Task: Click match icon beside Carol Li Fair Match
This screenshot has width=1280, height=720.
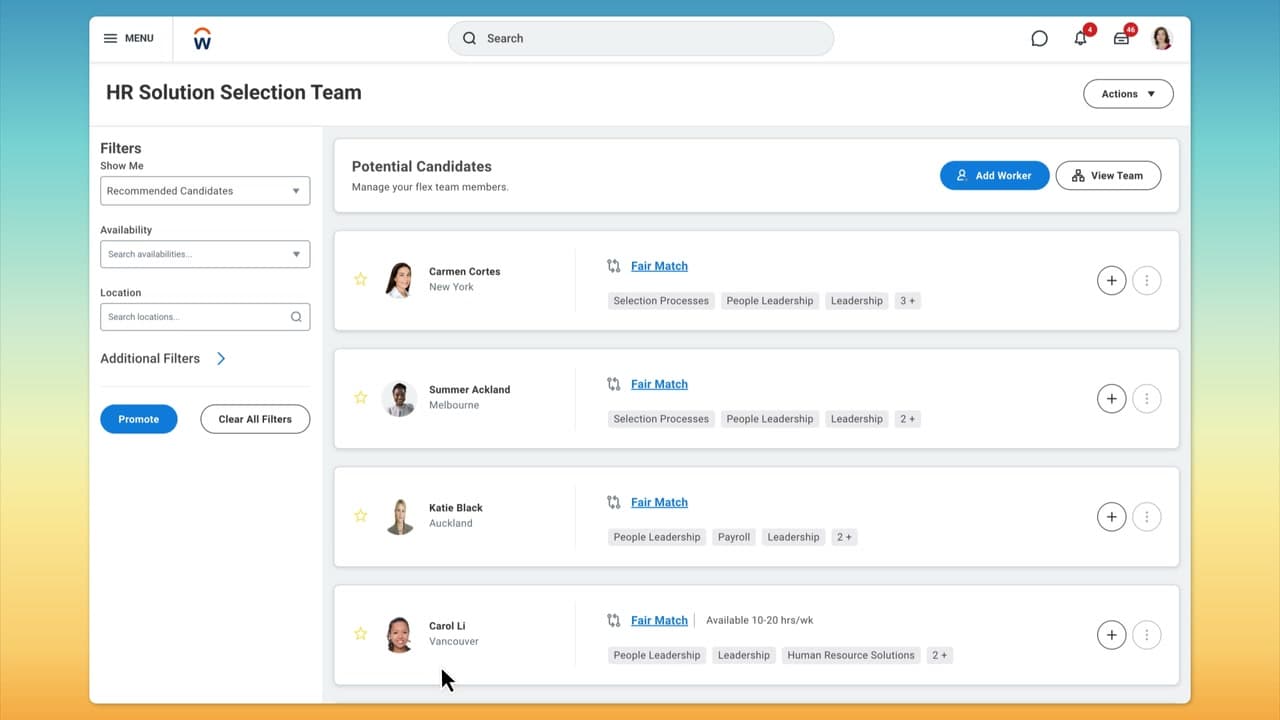Action: (614, 620)
